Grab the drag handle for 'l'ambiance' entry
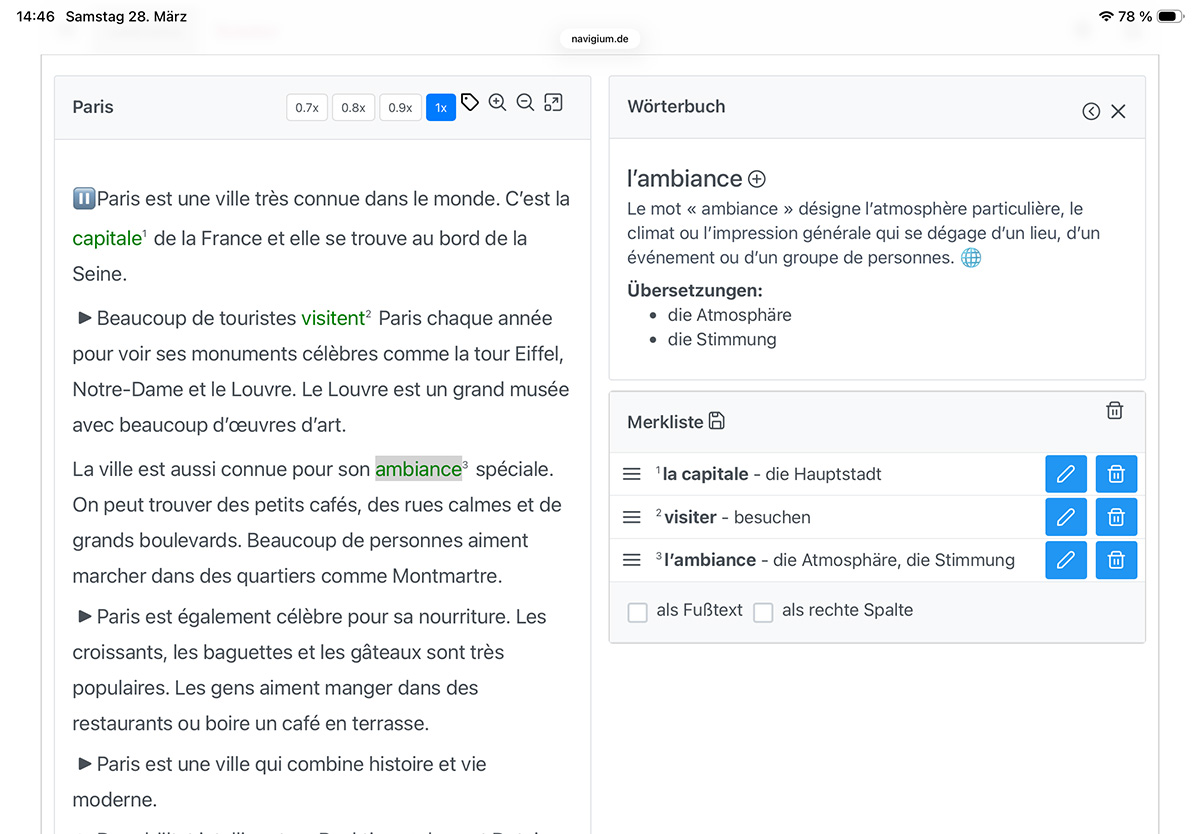This screenshot has height=834, width=1200. [632, 560]
